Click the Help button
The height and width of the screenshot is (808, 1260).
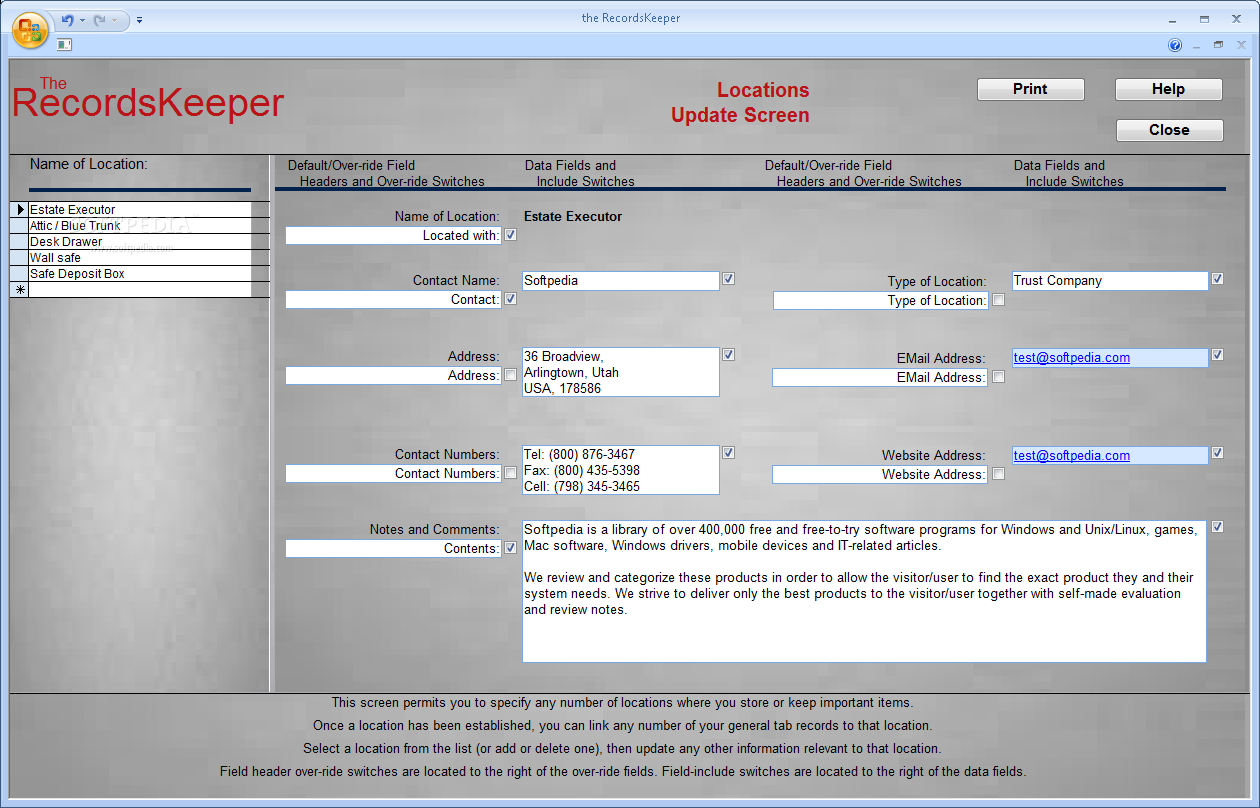point(1168,89)
